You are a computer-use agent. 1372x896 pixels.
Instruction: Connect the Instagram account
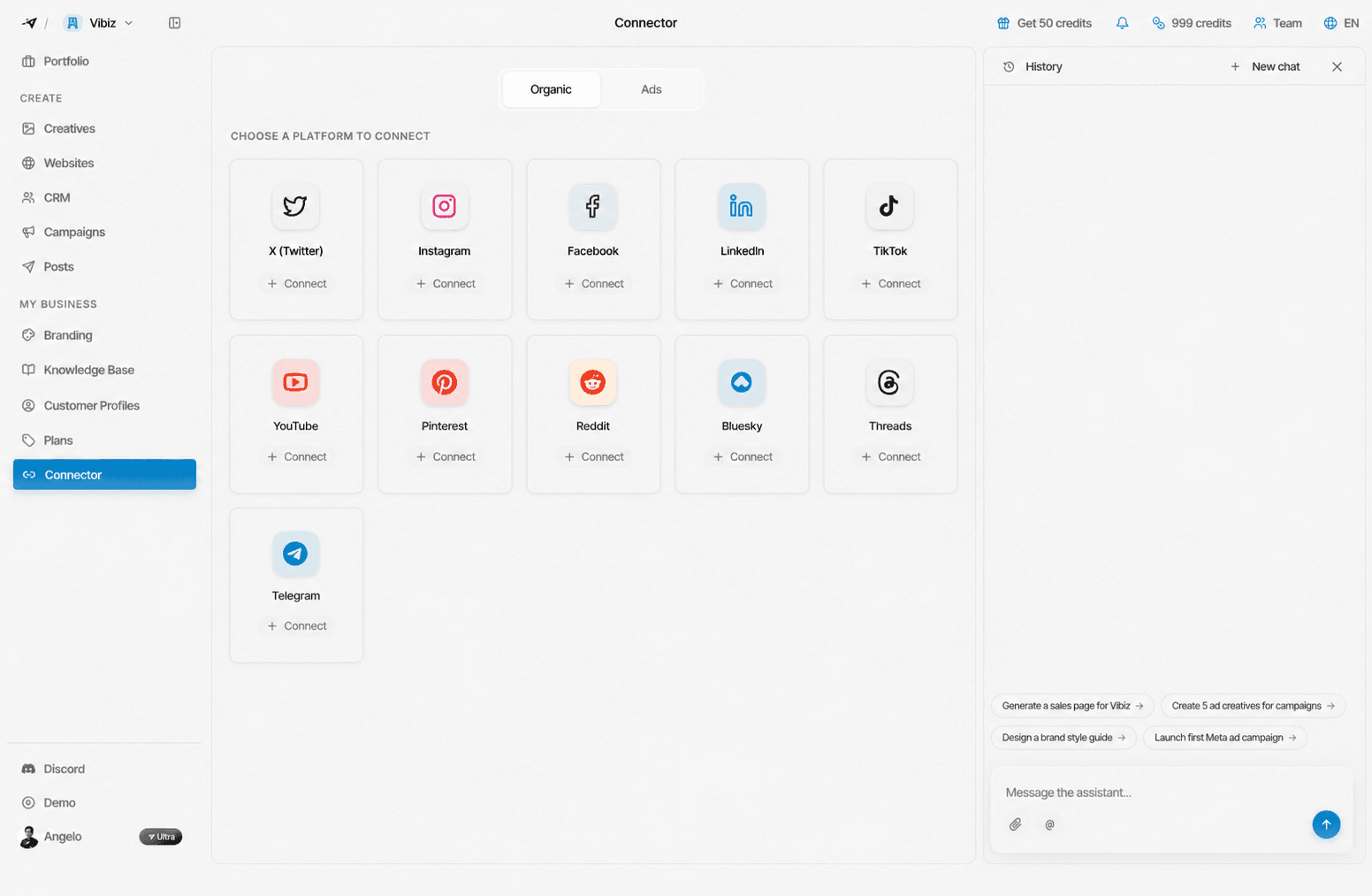445,284
